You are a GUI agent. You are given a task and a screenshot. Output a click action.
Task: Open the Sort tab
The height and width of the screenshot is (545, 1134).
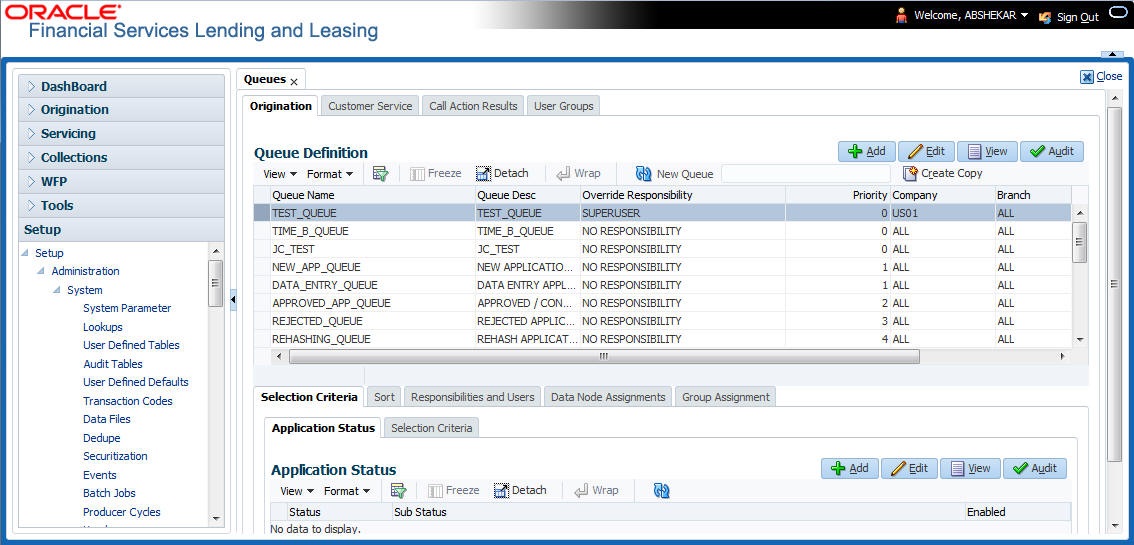pos(384,397)
